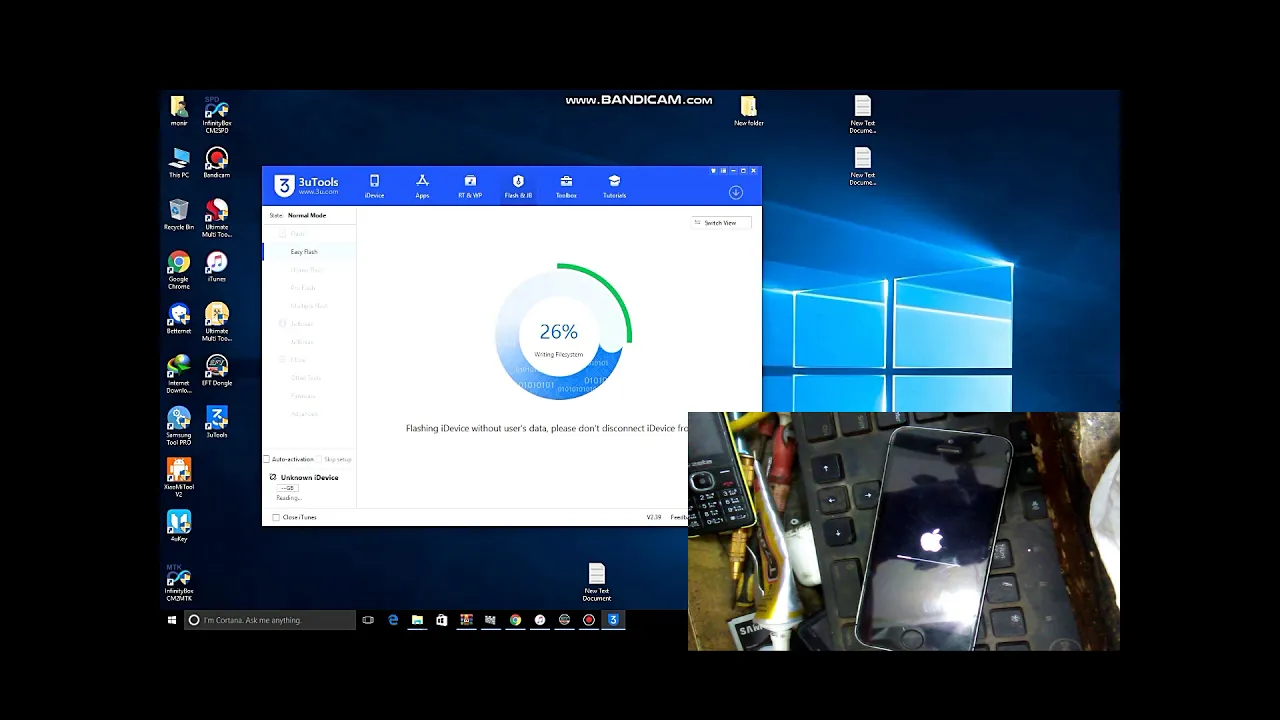Screen dimensions: 1280x720
Task: Open the New Text Document below 3uTools window
Action: click(597, 582)
